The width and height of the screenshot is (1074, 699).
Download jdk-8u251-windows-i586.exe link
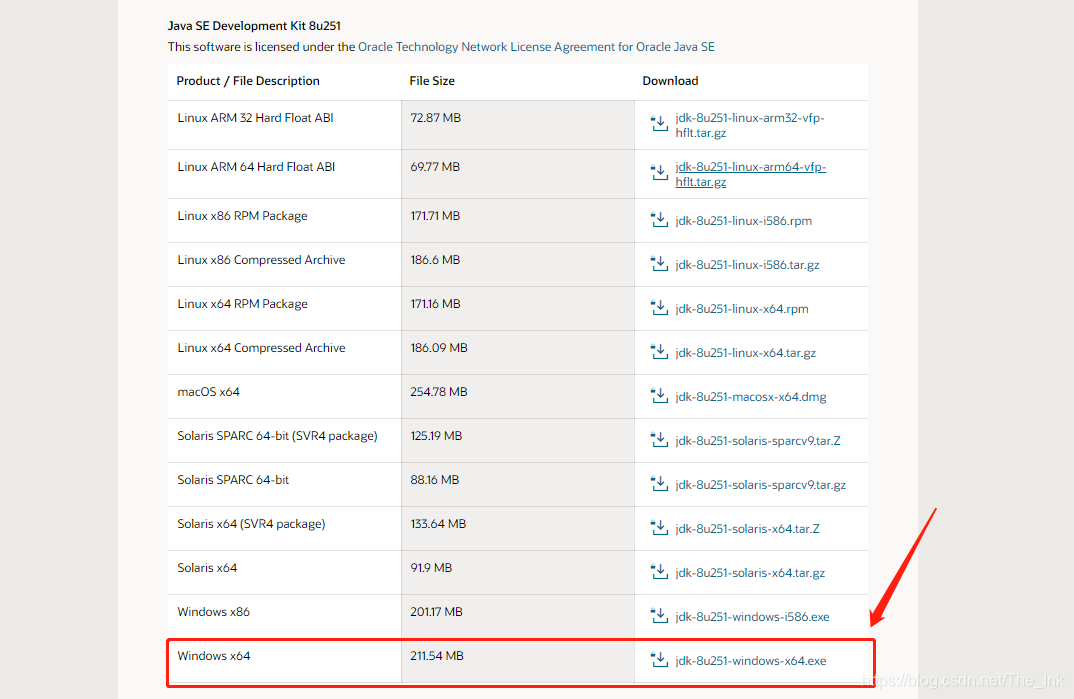[752, 616]
